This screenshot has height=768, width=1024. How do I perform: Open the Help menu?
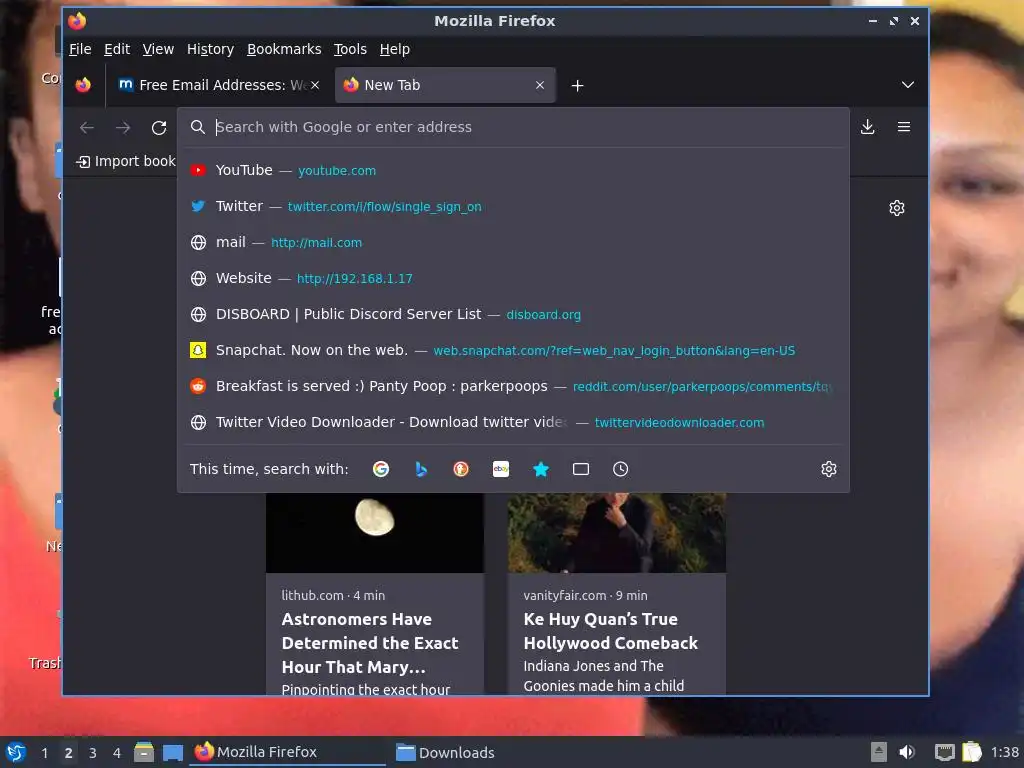[x=394, y=50]
